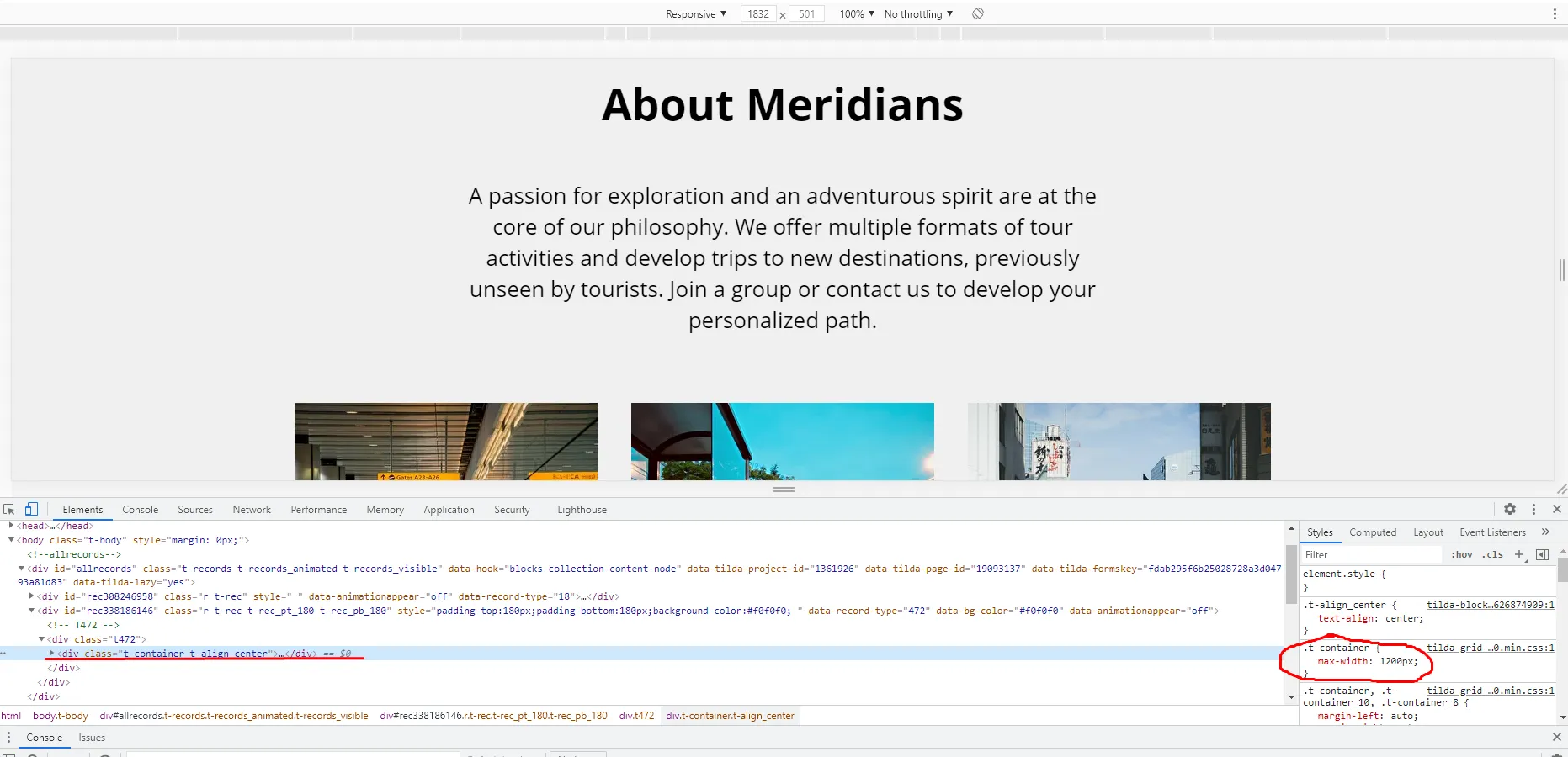Collapse the body t-body node
Viewport: 1568px width, 757px height.
pyautogui.click(x=12, y=540)
